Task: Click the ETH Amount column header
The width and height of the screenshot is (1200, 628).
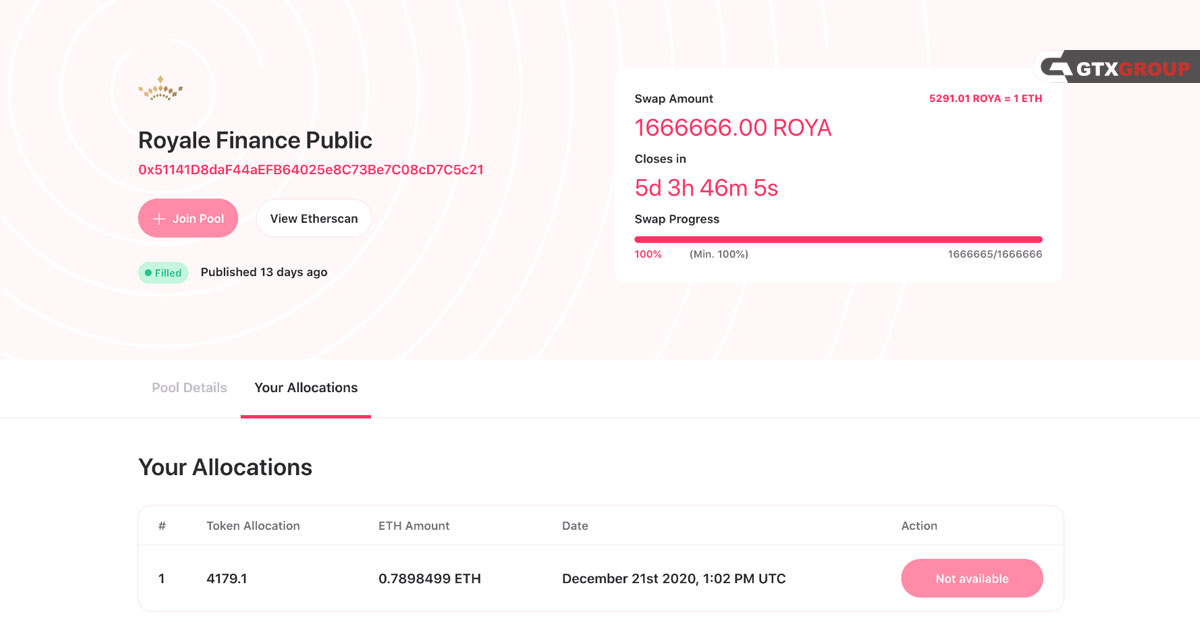Action: (x=414, y=526)
